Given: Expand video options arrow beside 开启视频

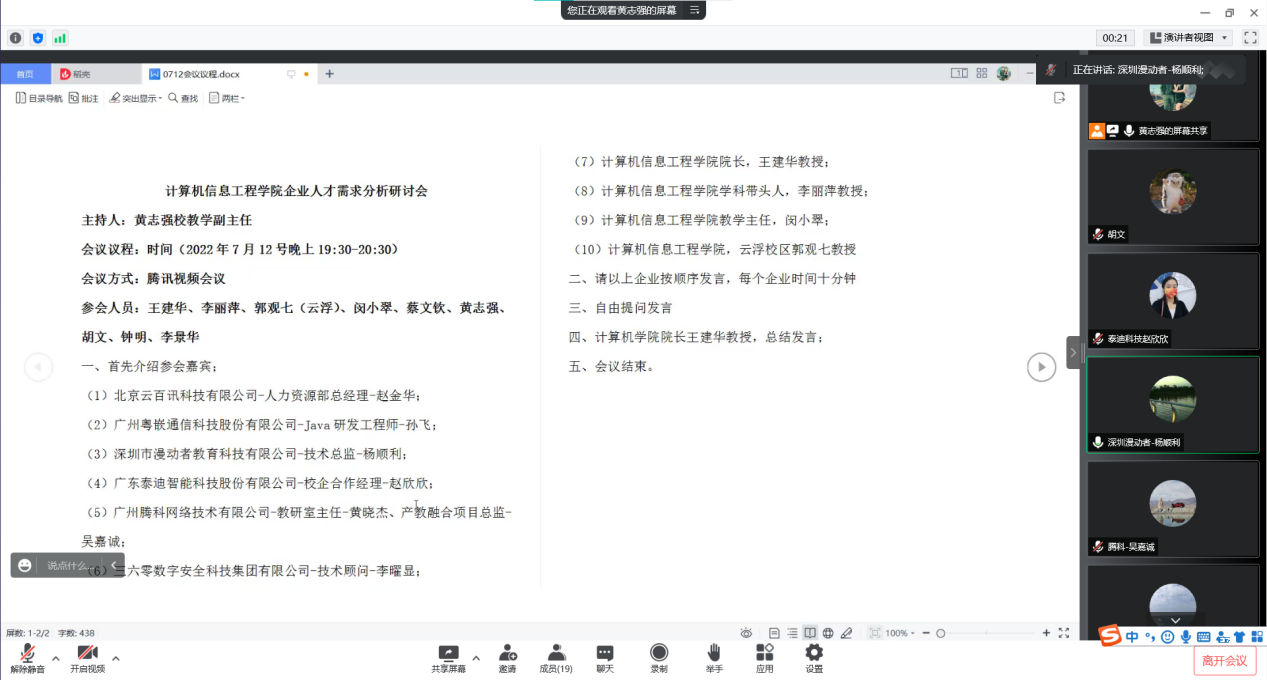Looking at the screenshot, I should (x=116, y=658).
